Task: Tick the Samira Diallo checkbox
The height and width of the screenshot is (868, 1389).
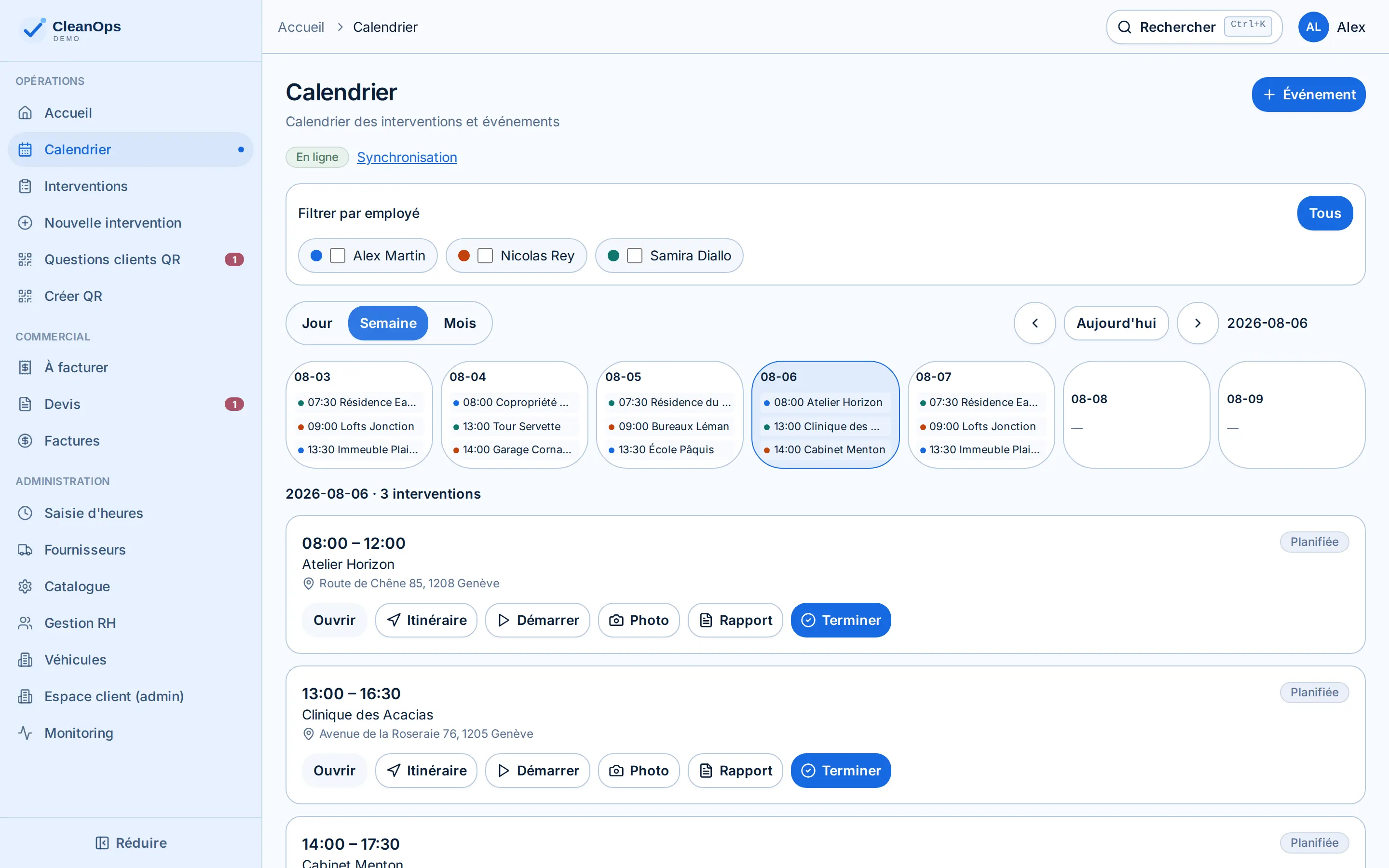Action: [x=635, y=256]
